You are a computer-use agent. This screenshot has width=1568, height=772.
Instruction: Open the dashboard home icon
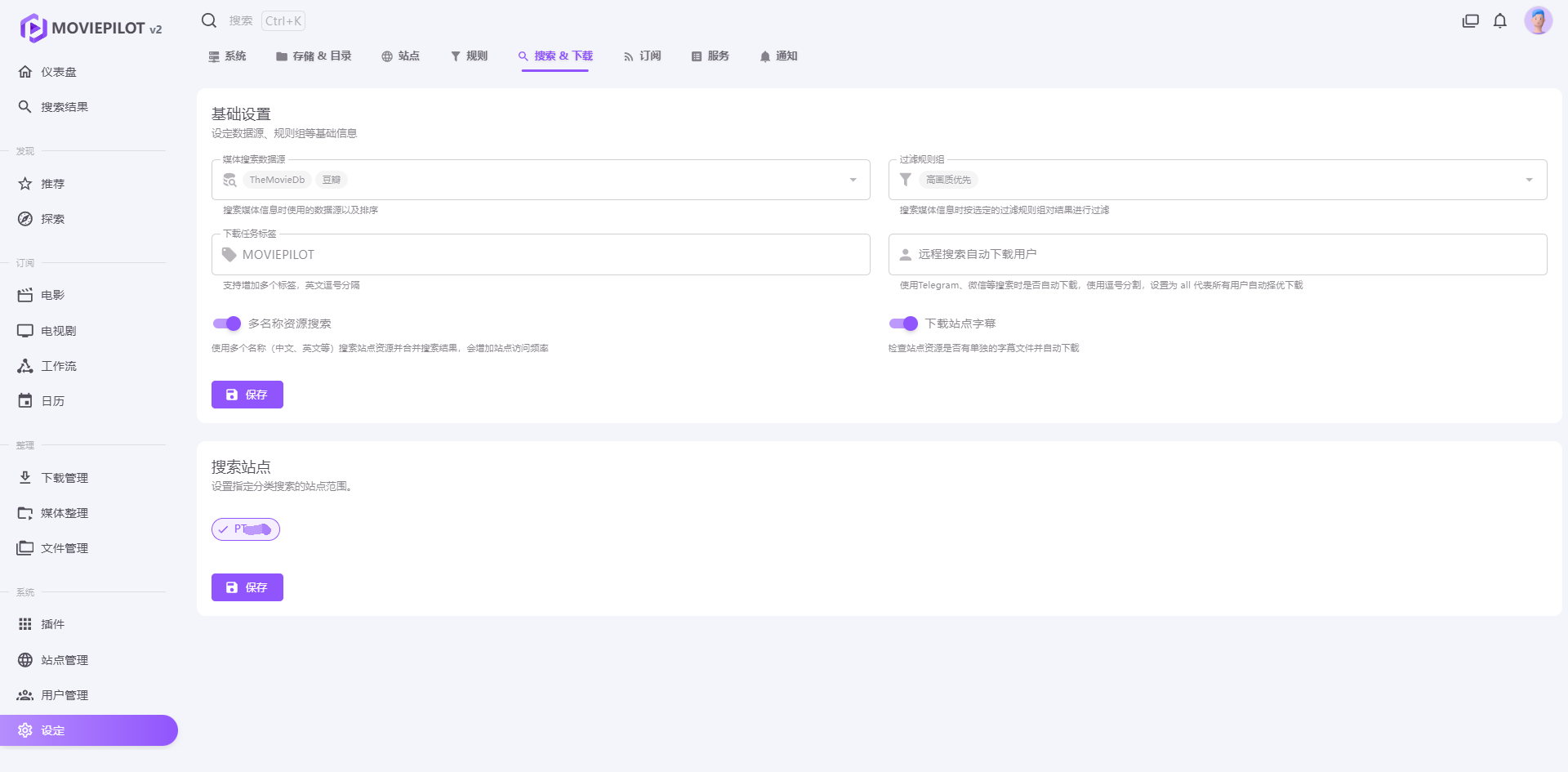(25, 72)
